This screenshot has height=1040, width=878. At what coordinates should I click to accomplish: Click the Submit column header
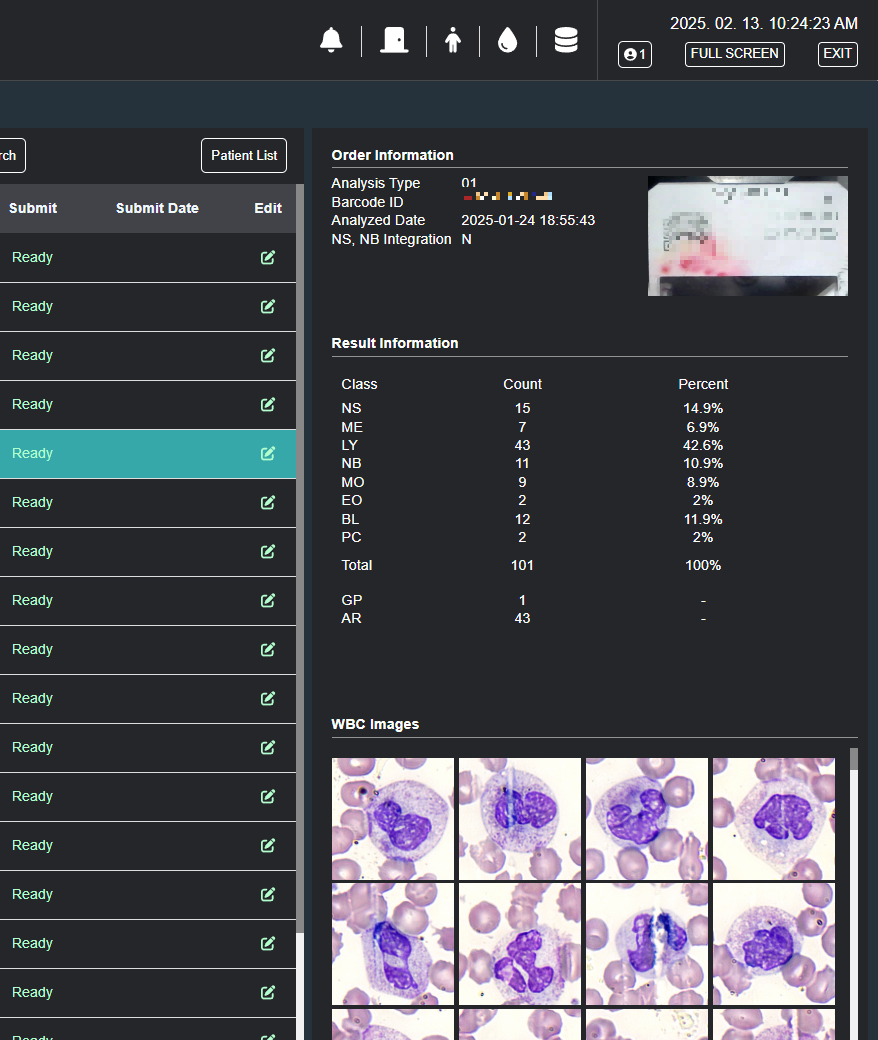tap(32, 208)
